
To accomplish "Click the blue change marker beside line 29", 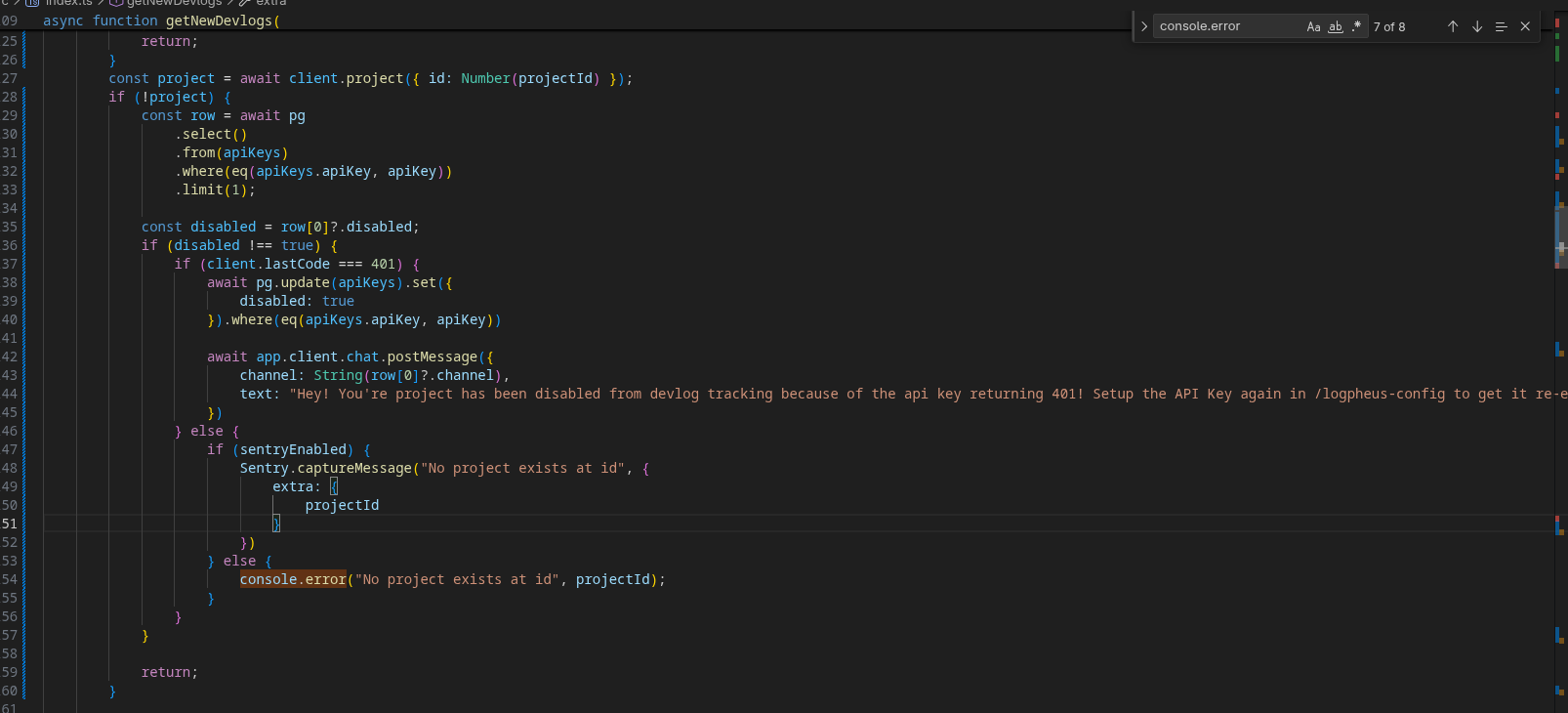I will click(23, 115).
